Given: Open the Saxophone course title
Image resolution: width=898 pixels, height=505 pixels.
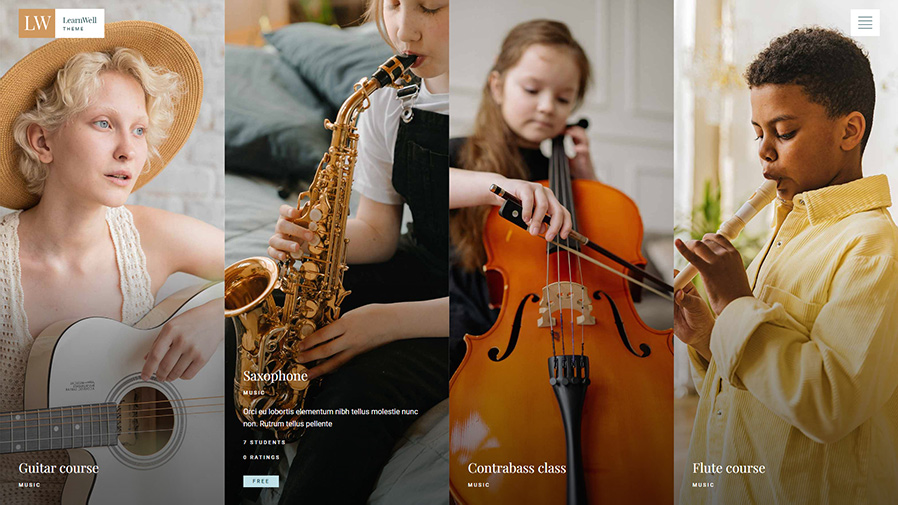Looking at the screenshot, I should pos(275,376).
